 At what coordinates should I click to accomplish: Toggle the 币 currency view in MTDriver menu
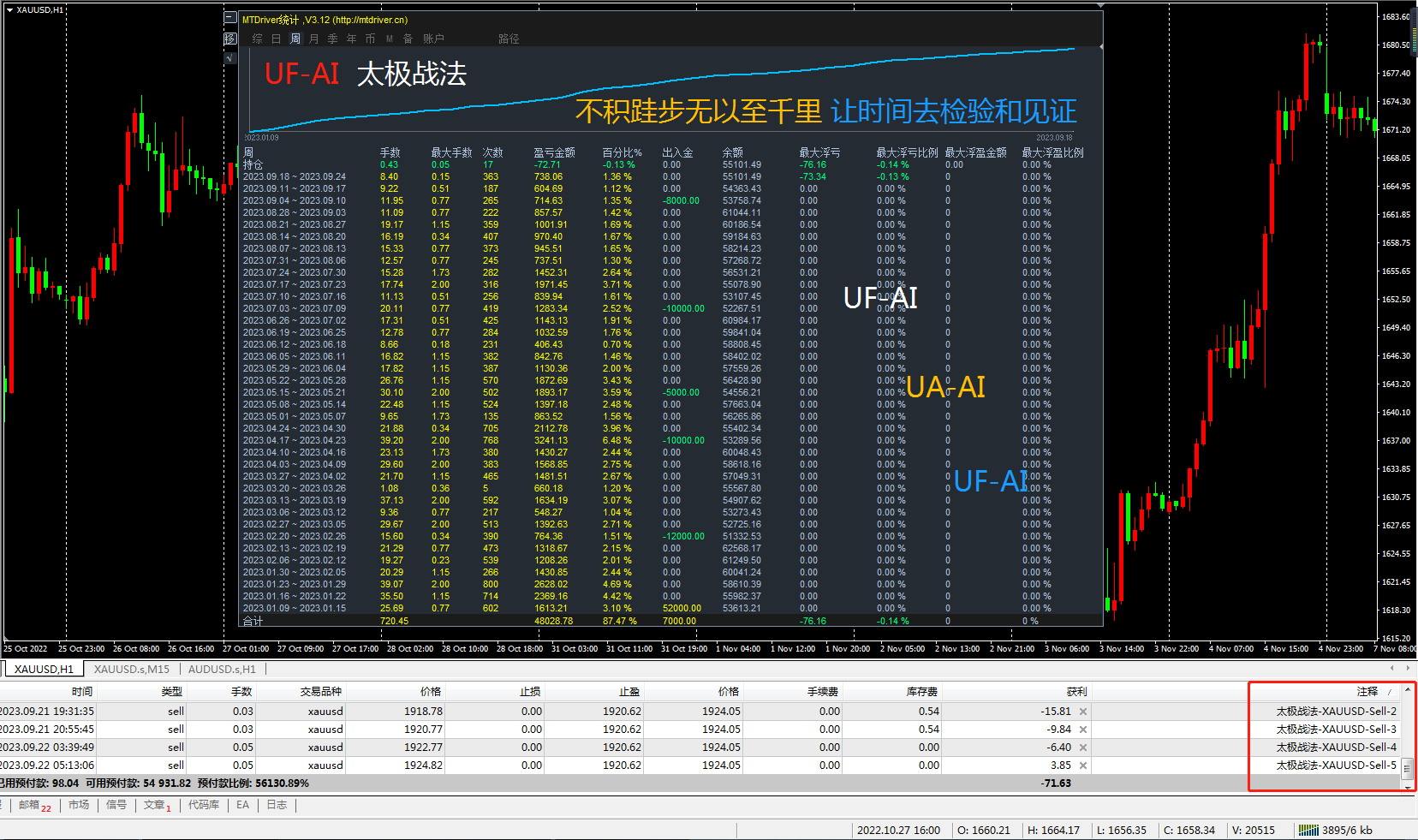[x=370, y=39]
